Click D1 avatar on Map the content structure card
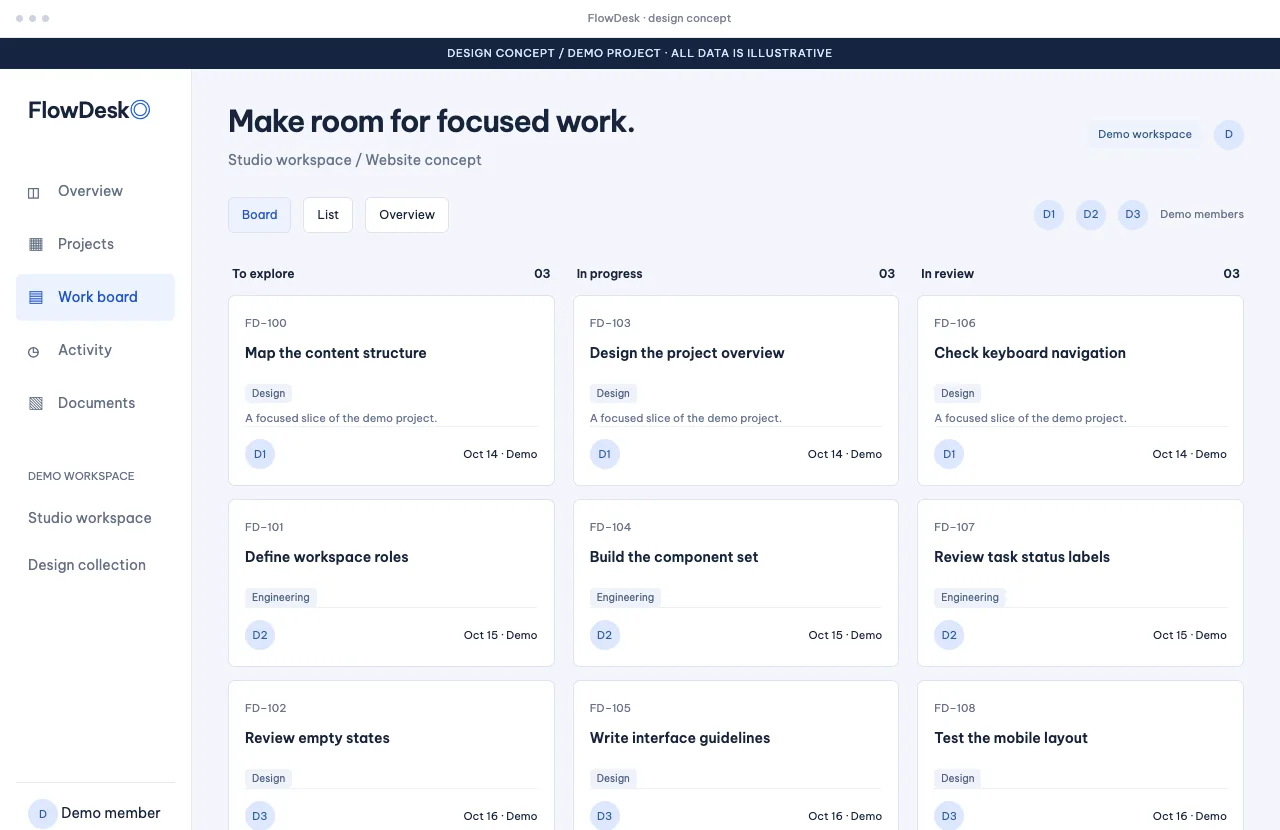Image resolution: width=1280 pixels, height=830 pixels. 260,454
